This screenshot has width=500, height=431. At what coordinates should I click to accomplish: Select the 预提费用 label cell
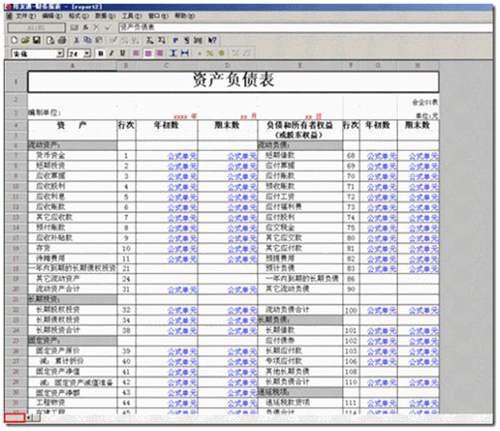(300, 259)
